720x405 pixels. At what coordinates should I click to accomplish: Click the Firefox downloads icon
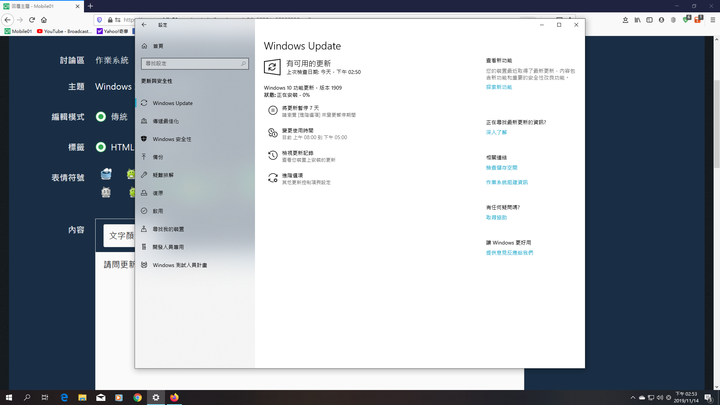pos(625,20)
